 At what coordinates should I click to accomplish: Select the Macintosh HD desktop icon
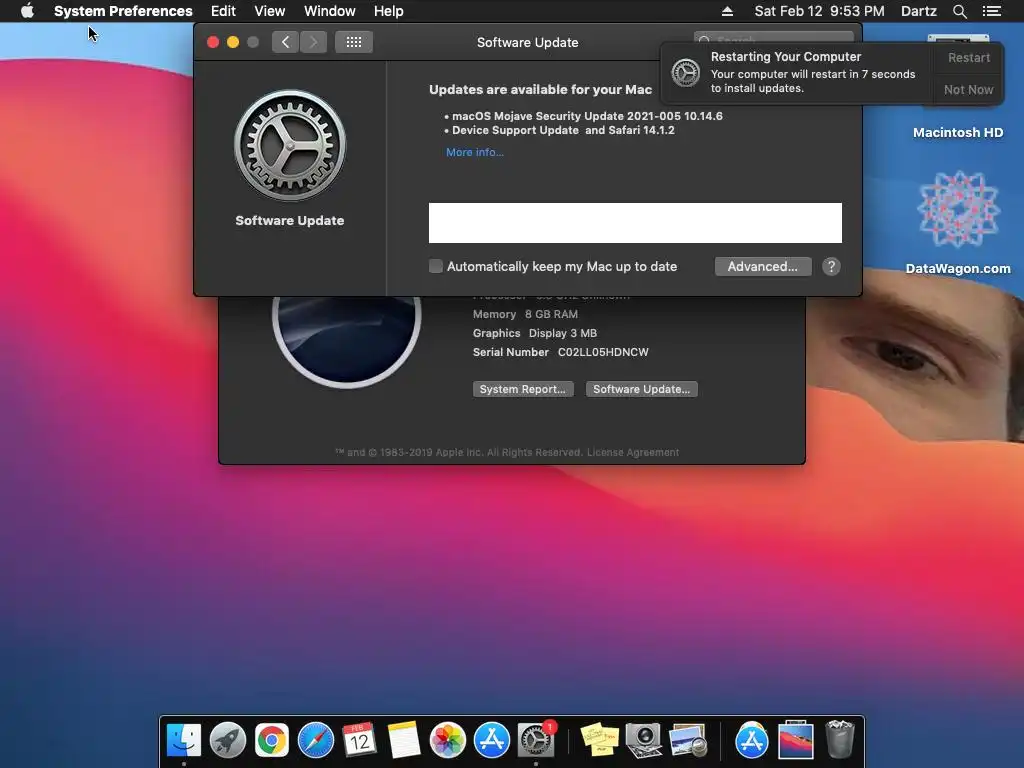957,133
